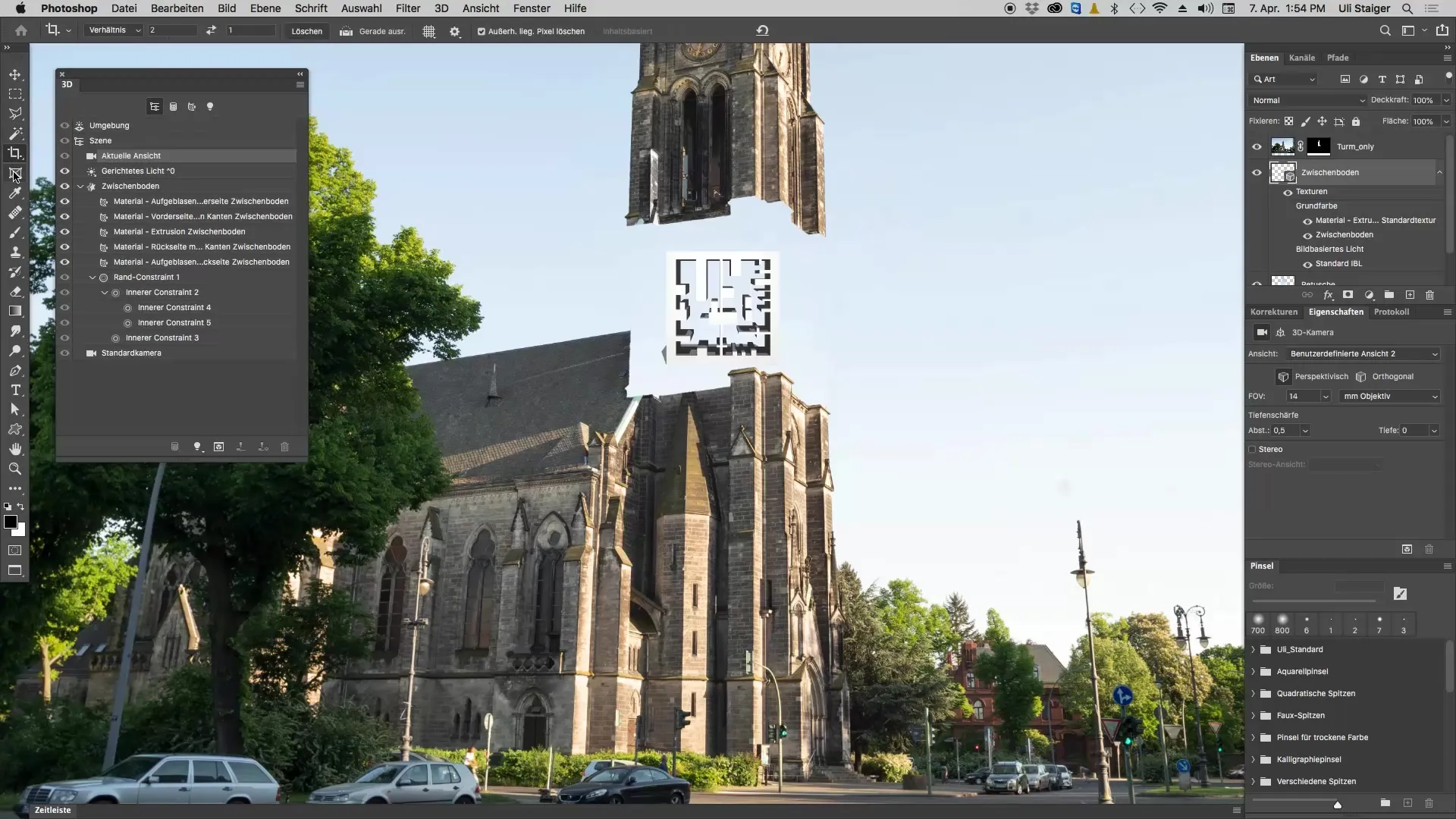Open the Filter menu

point(407,8)
